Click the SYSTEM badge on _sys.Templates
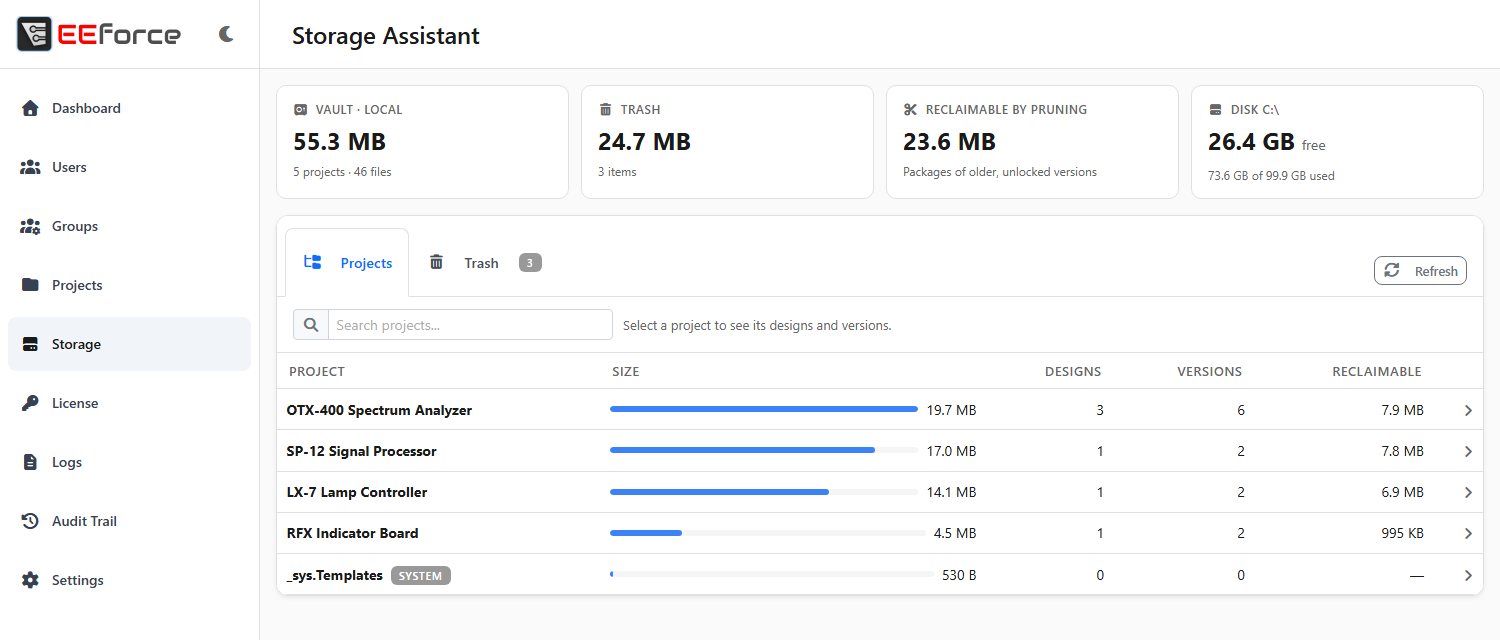Image resolution: width=1500 pixels, height=640 pixels. (421, 576)
